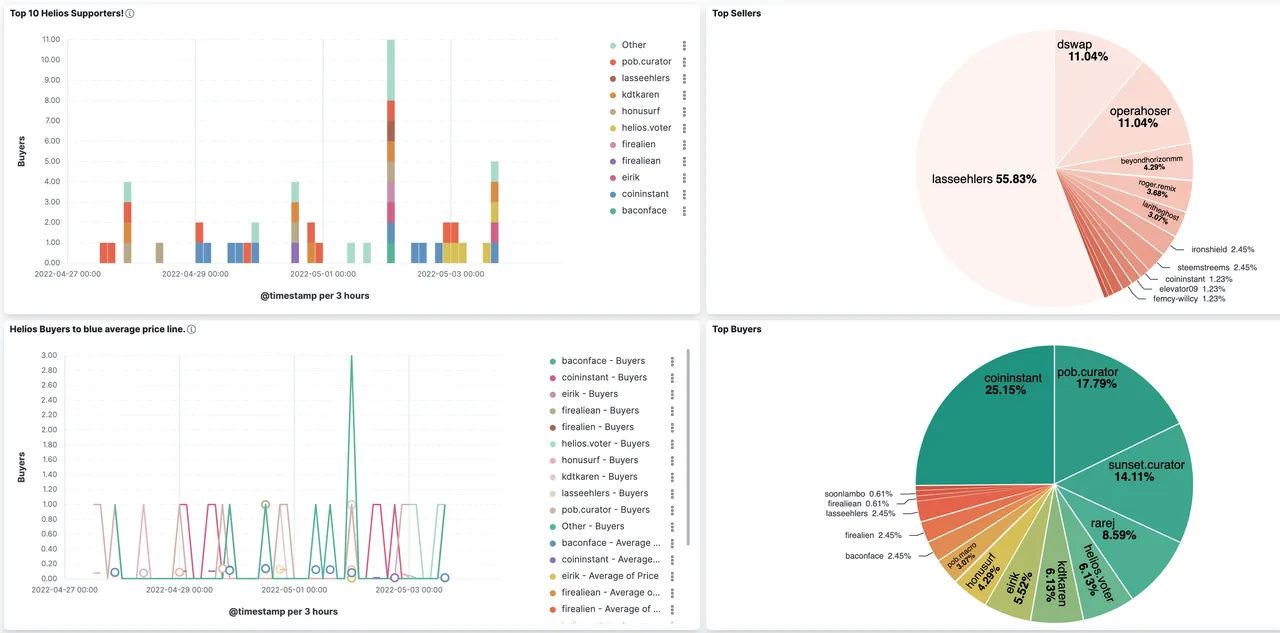Open the three-dot options for helios.voter in the Top 10 legend
1280x633 pixels.
coord(684,128)
